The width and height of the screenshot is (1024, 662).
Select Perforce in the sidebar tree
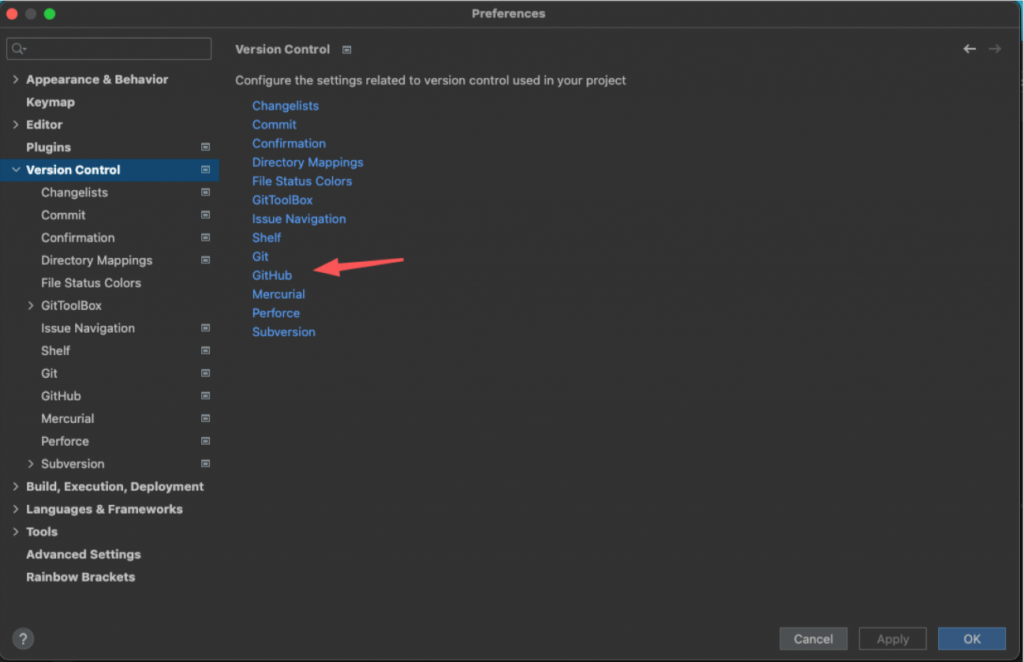[65, 441]
